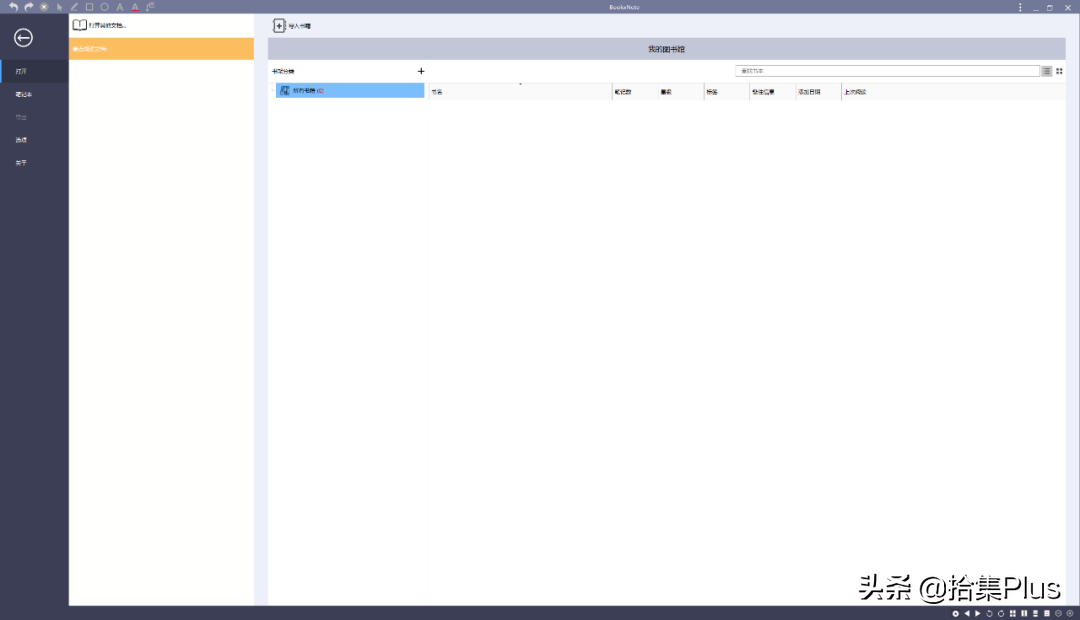
Task: Maximize the BookxNote window
Action: (1050, 8)
